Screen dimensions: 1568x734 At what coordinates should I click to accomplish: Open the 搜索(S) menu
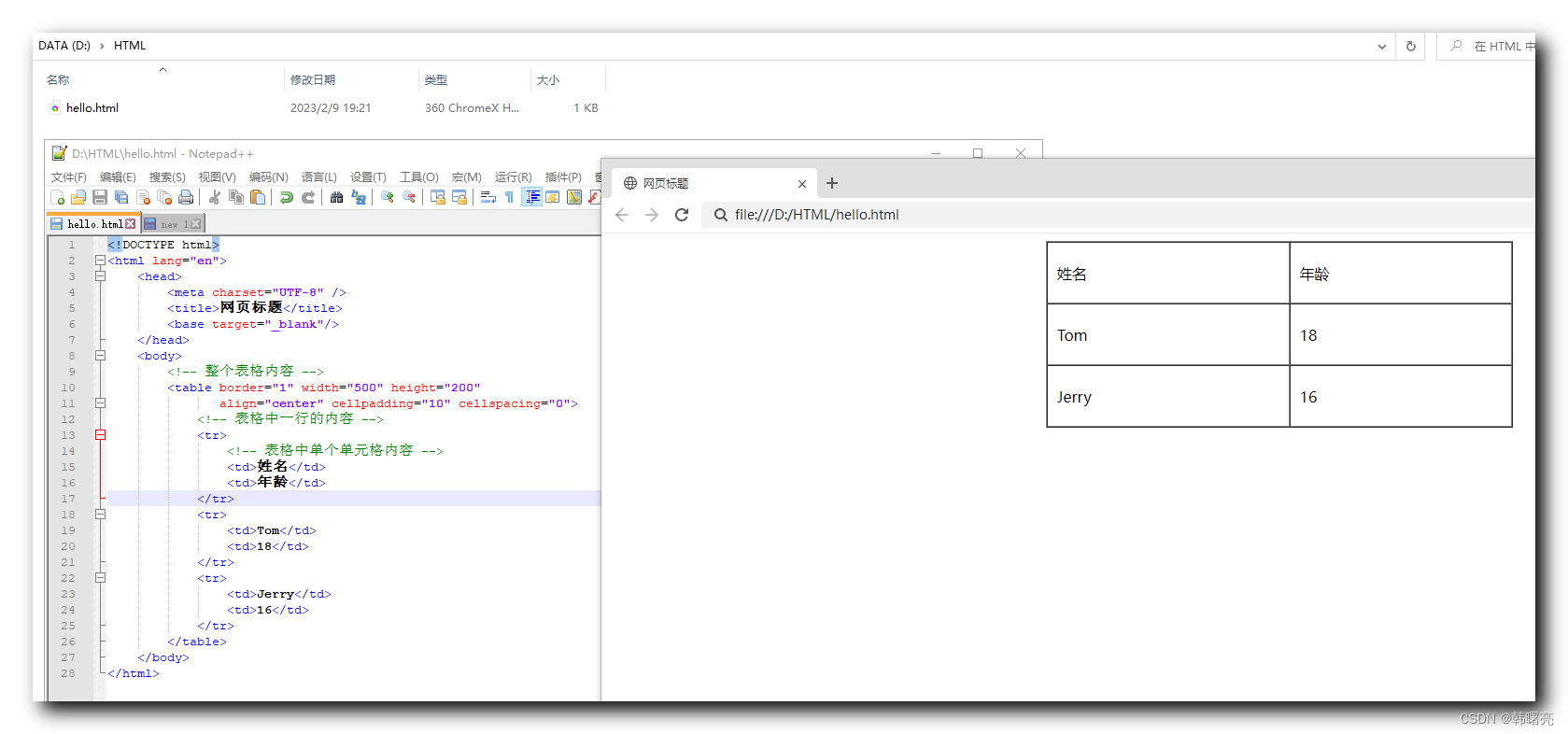click(167, 176)
